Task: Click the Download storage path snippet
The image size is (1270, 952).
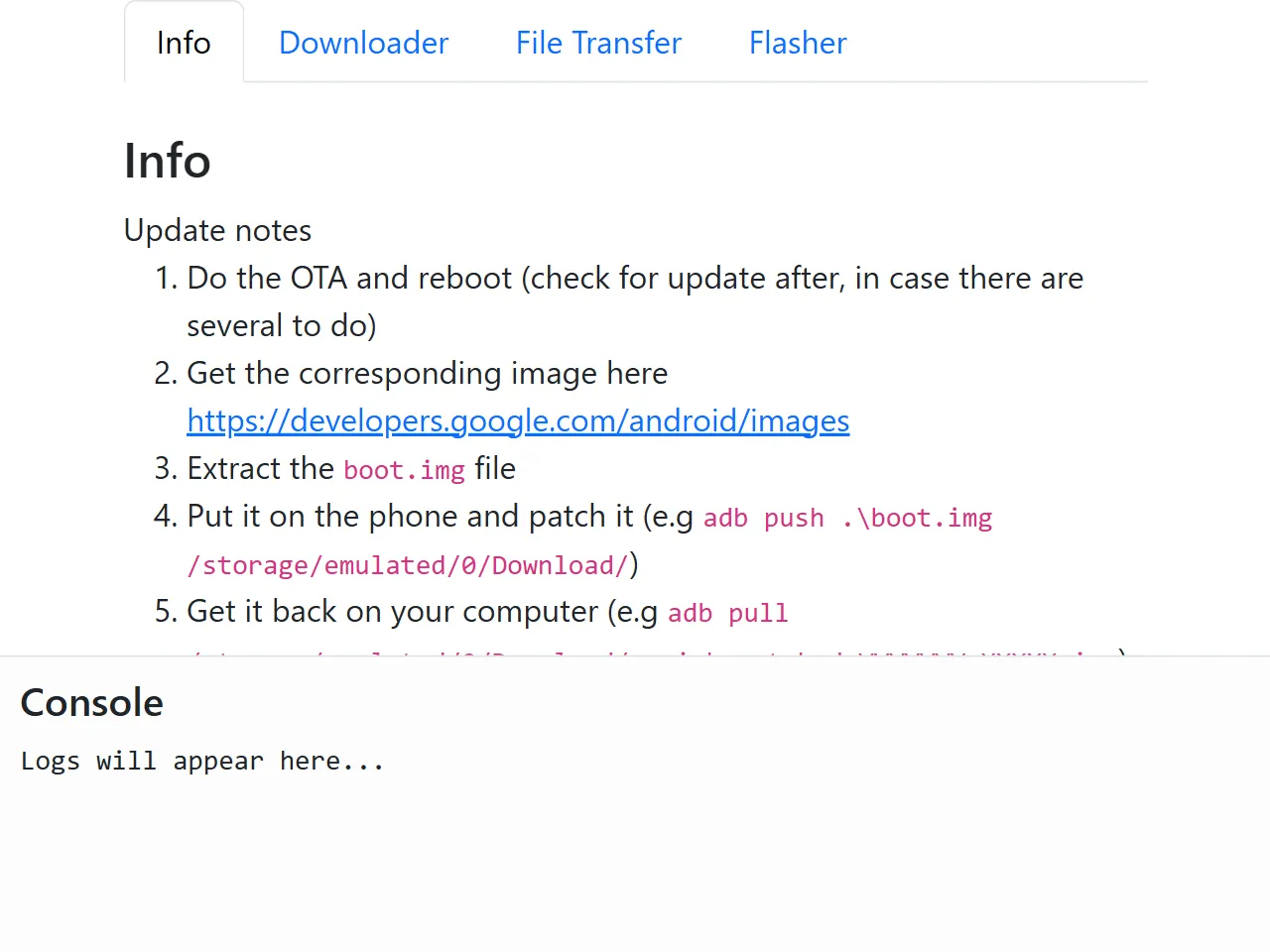Action: pyautogui.click(x=410, y=565)
